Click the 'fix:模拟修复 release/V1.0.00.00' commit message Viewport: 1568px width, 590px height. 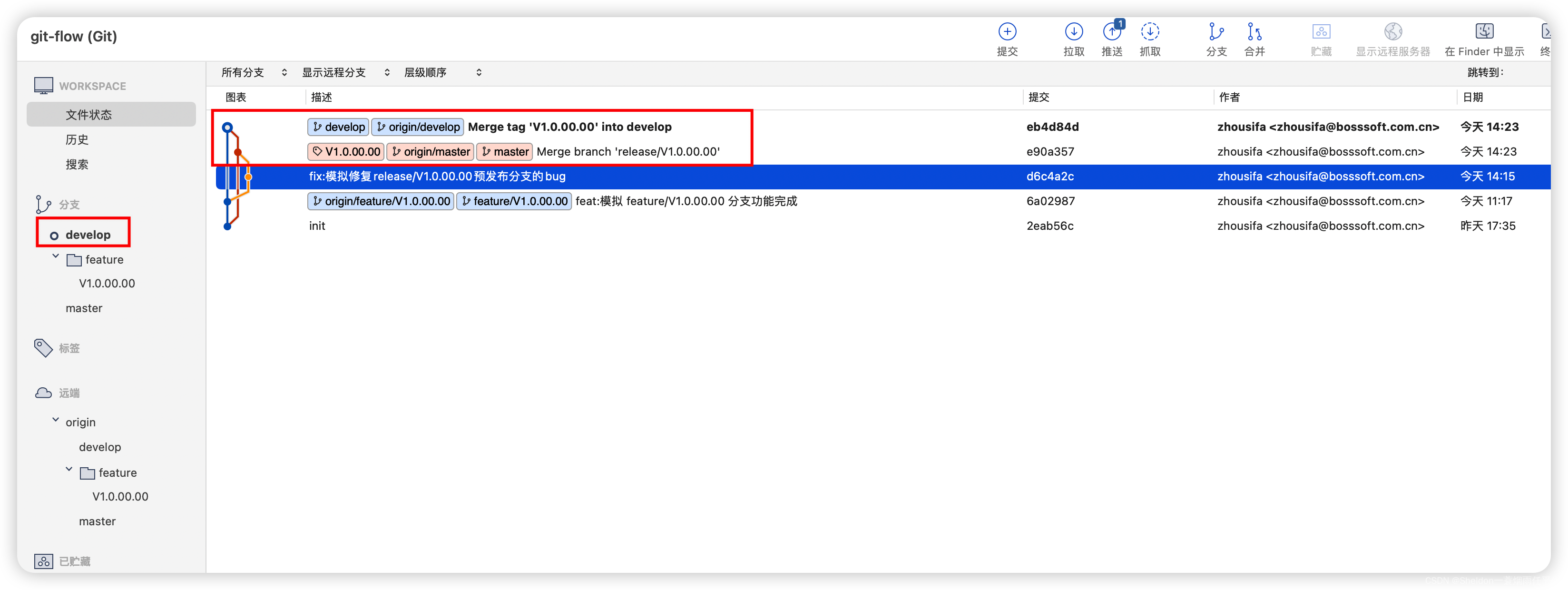coord(437,177)
